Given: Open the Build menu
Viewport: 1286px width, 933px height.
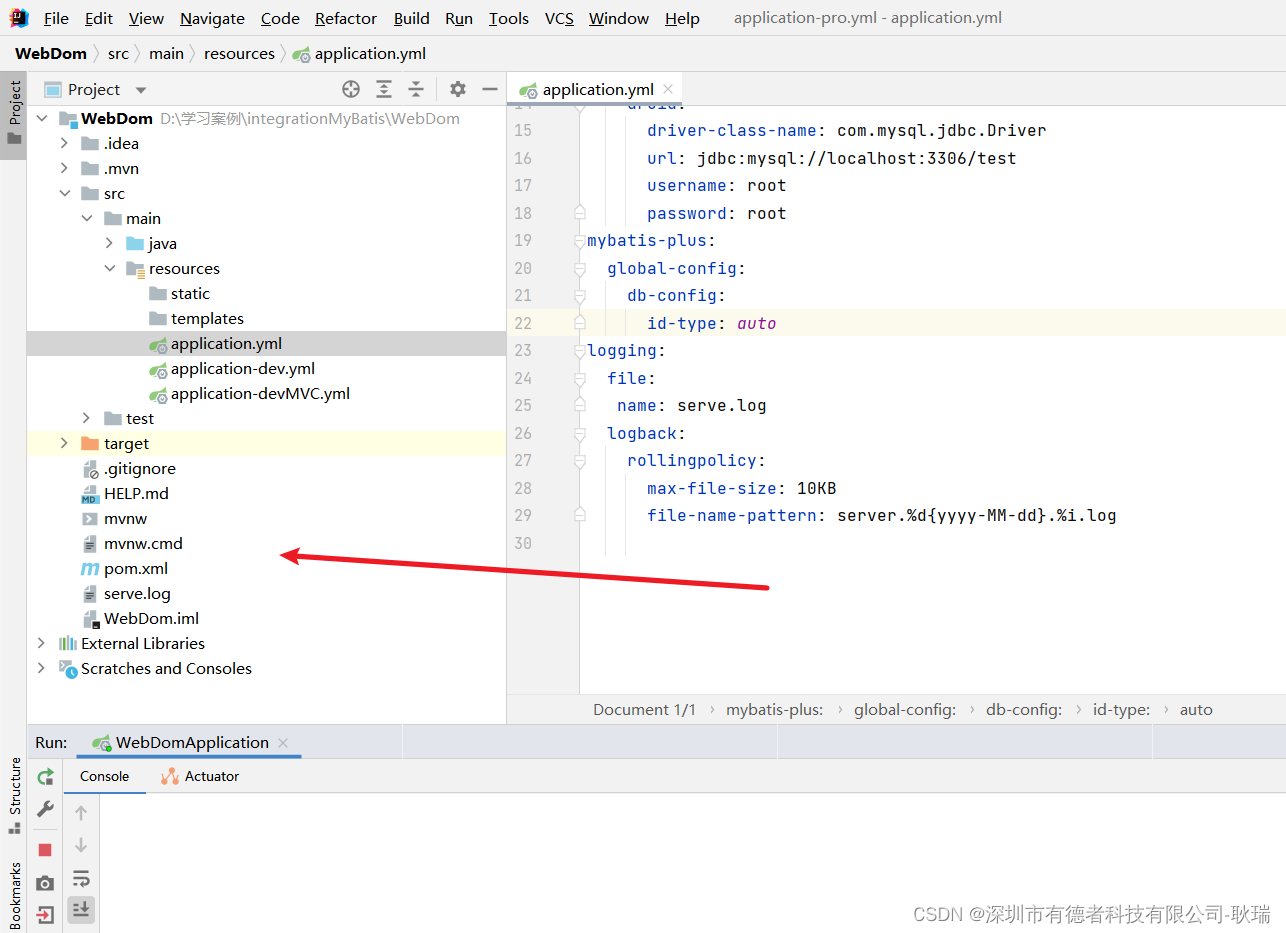Looking at the screenshot, I should (x=412, y=18).
